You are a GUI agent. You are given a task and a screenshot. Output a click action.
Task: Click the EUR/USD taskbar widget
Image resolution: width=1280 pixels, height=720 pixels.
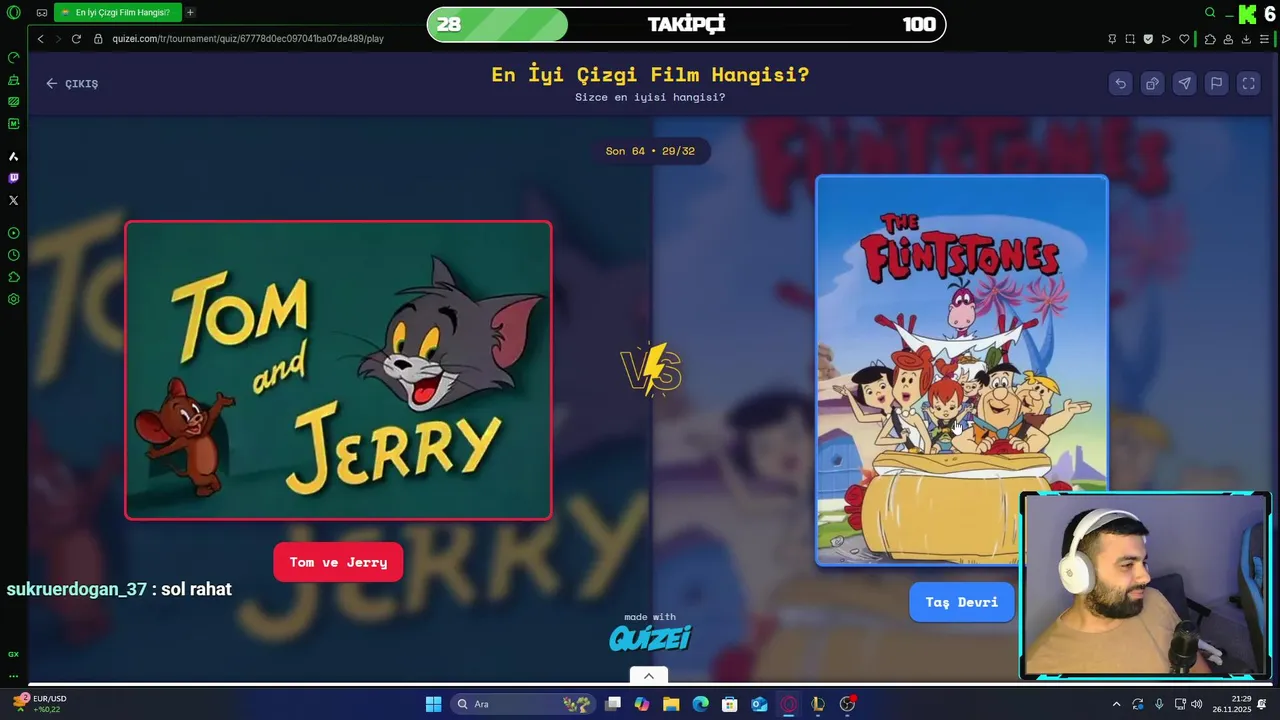point(38,704)
